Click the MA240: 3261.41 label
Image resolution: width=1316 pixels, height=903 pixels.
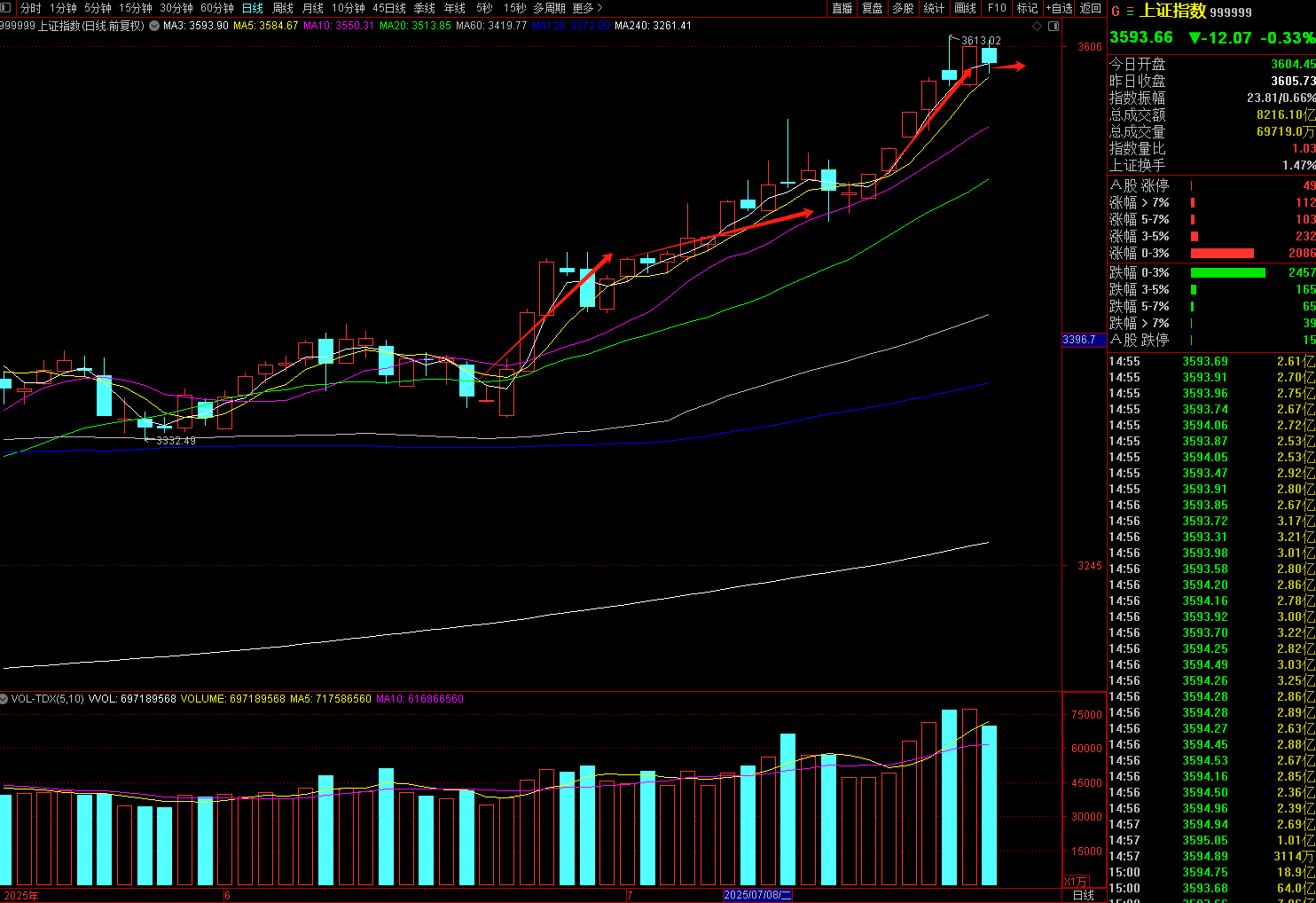coord(653,26)
